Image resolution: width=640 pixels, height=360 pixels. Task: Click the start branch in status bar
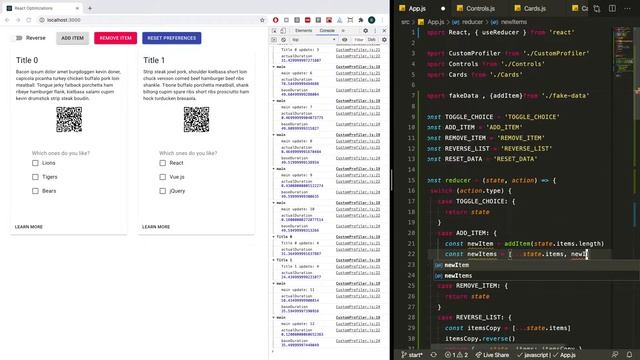pyautogui.click(x=412, y=355)
